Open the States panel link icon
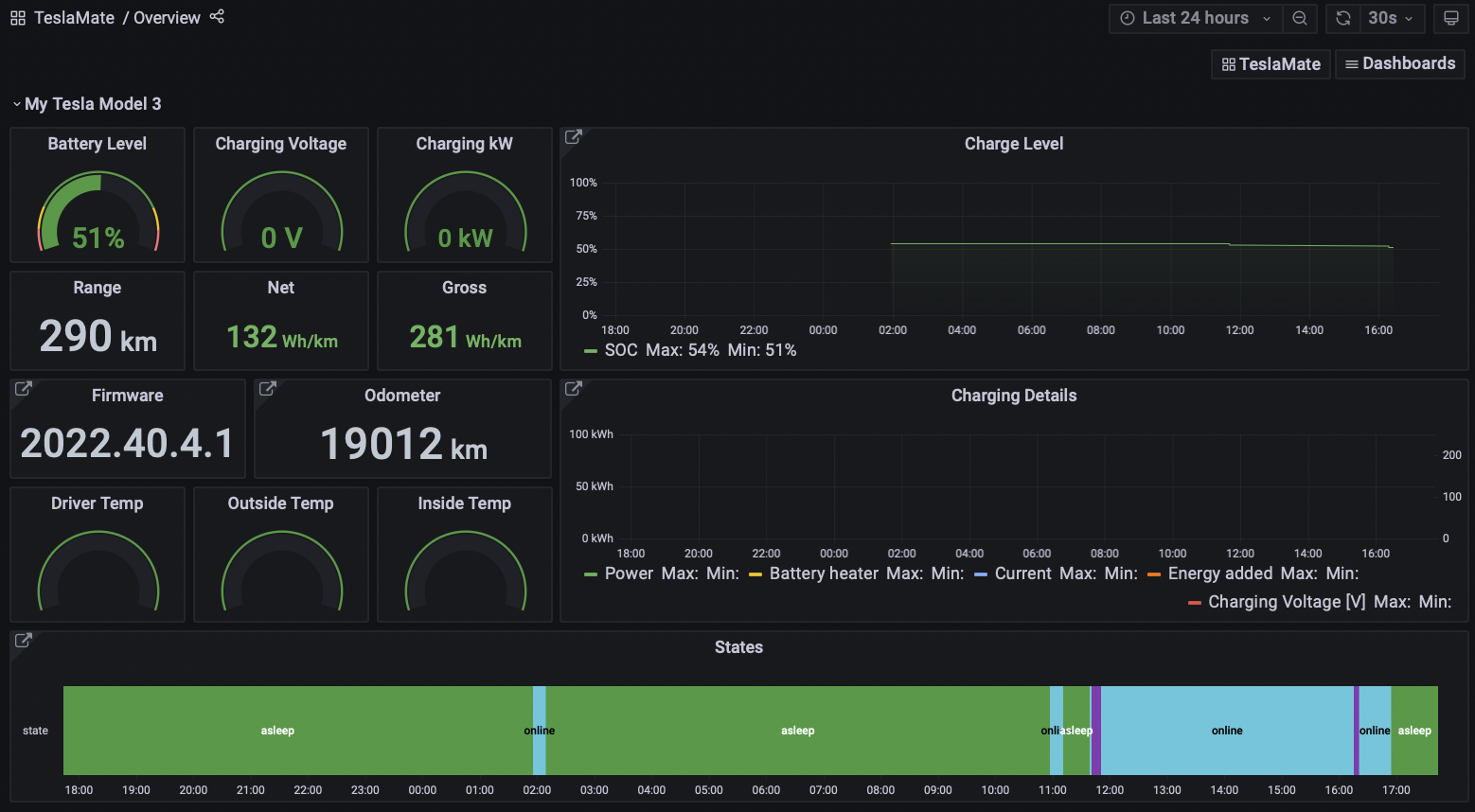1475x812 pixels. pos(24,641)
